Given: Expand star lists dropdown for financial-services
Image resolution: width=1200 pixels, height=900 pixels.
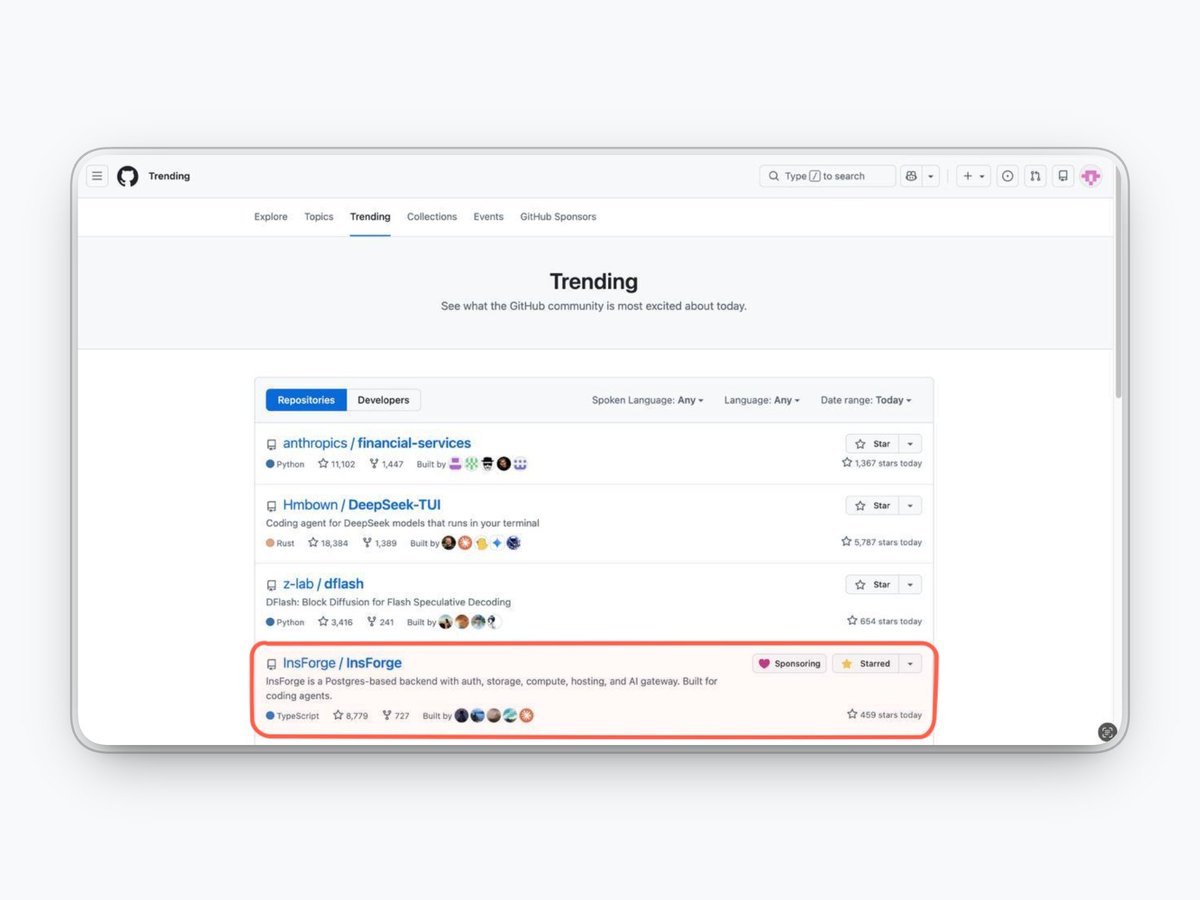Looking at the screenshot, I should coord(910,444).
